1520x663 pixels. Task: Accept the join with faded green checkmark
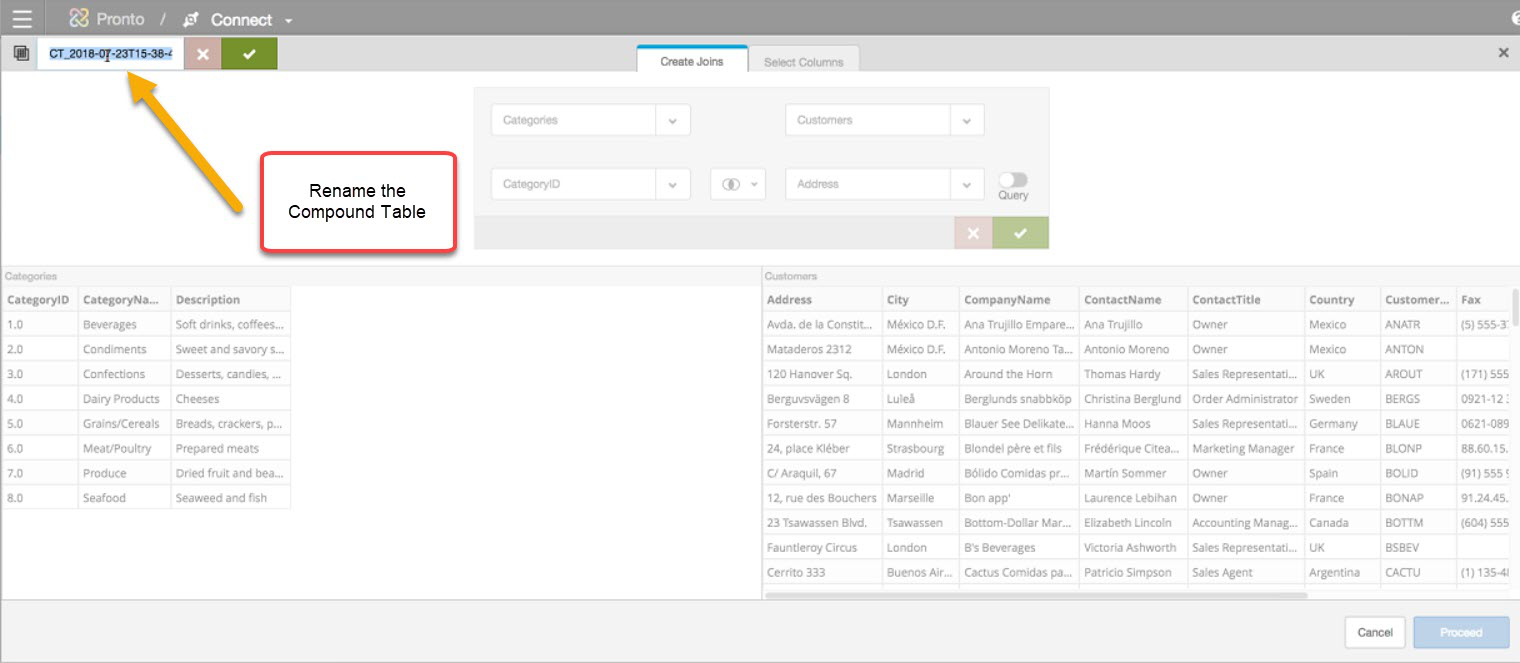click(x=1020, y=233)
